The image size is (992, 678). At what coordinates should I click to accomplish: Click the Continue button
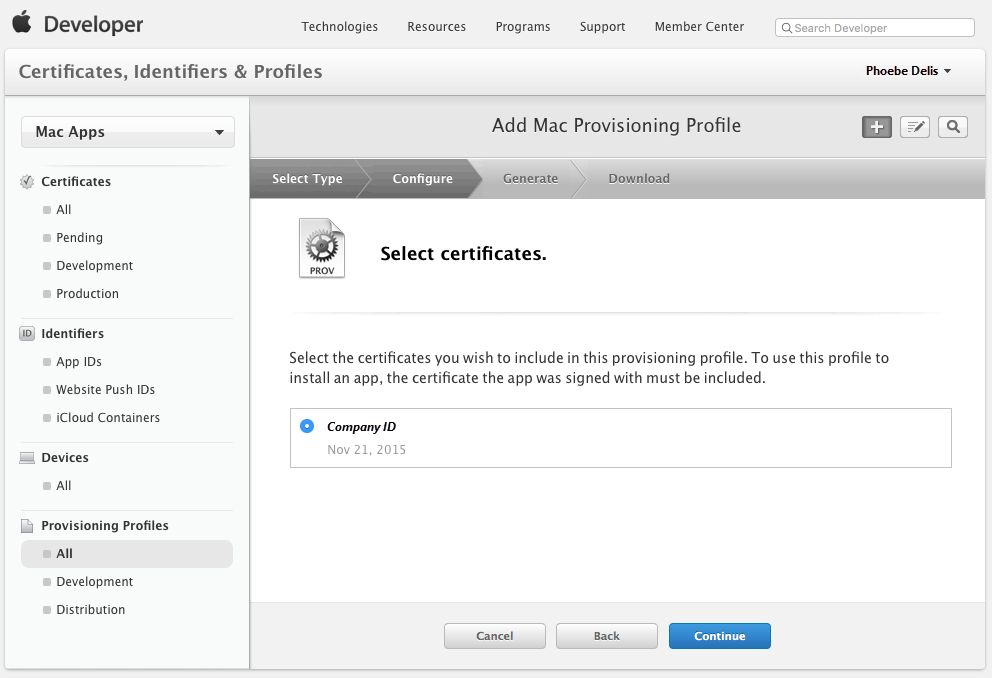coord(719,635)
